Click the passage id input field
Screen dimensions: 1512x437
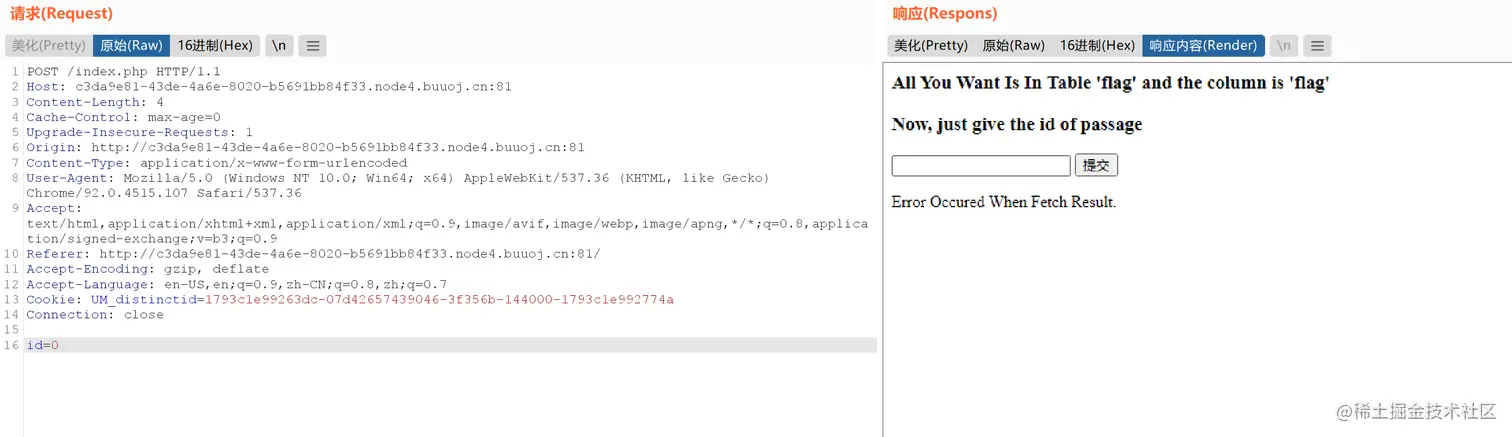coord(981,165)
